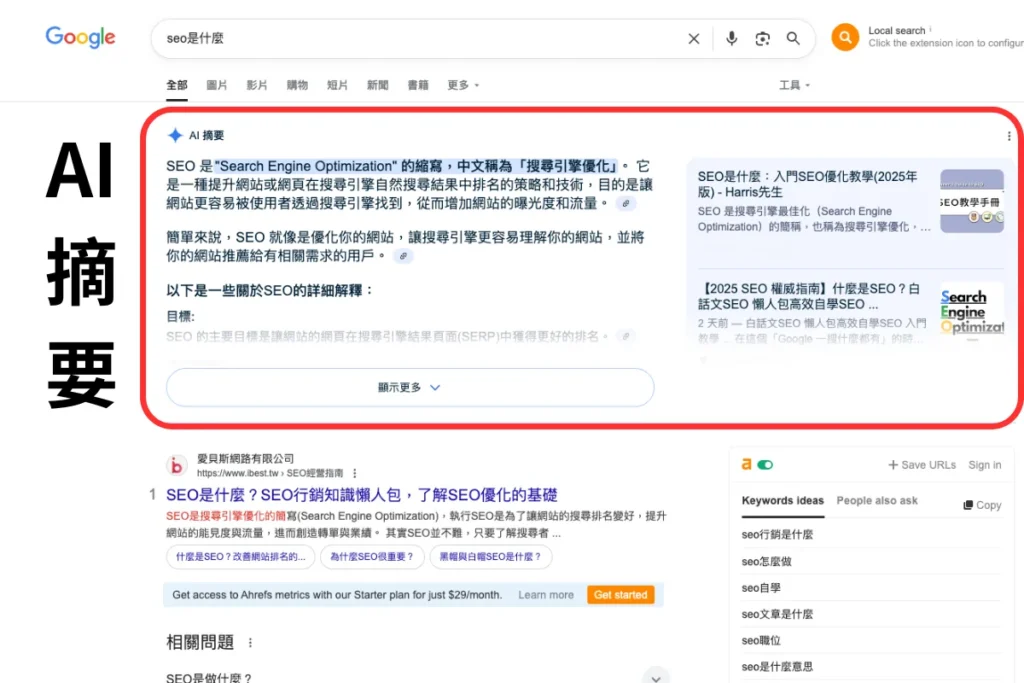Image resolution: width=1024 pixels, height=683 pixels.
Task: Click the Get started button
Action: 620,595
